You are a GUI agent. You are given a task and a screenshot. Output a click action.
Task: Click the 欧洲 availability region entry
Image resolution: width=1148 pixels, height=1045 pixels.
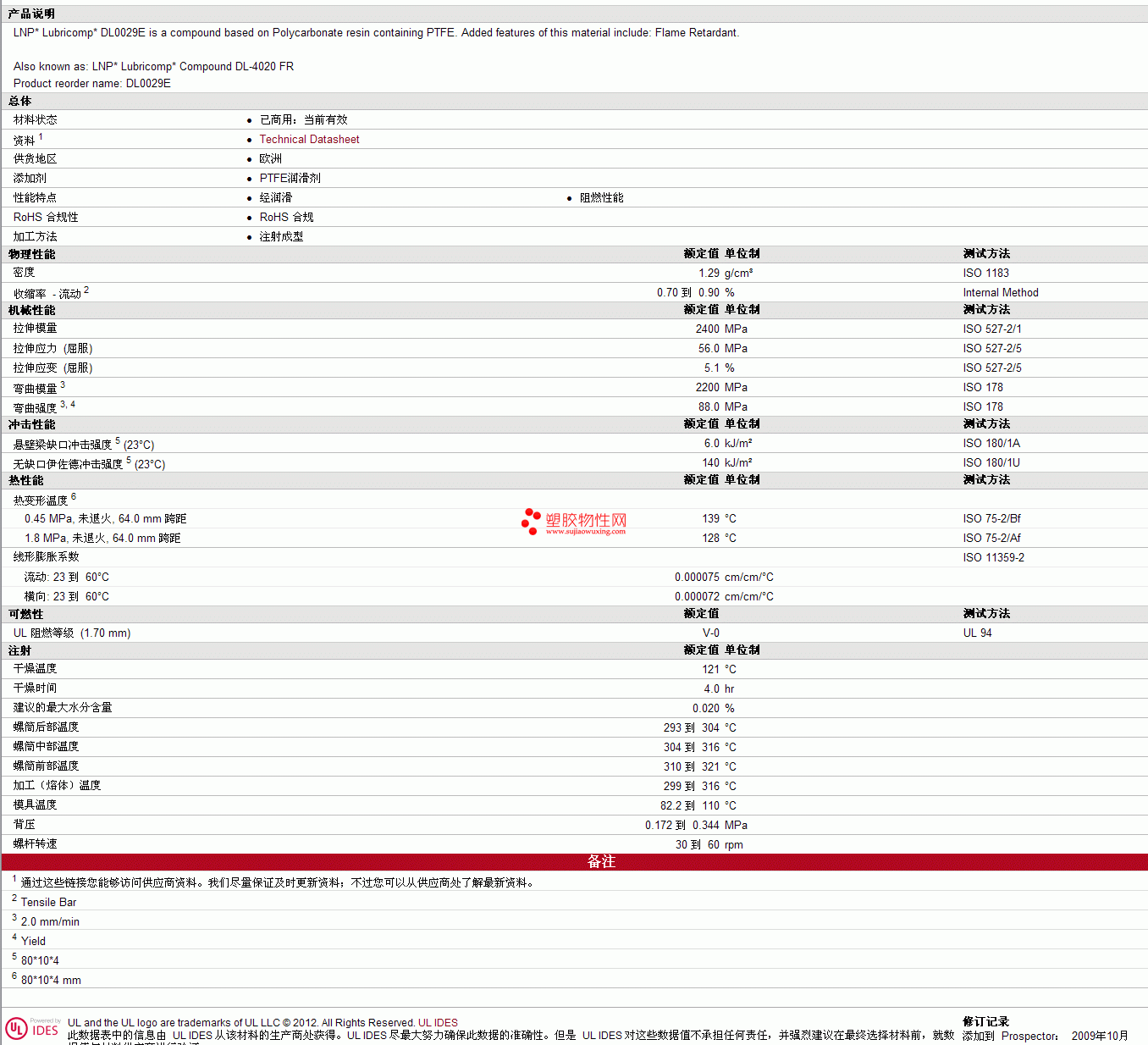[x=270, y=159]
